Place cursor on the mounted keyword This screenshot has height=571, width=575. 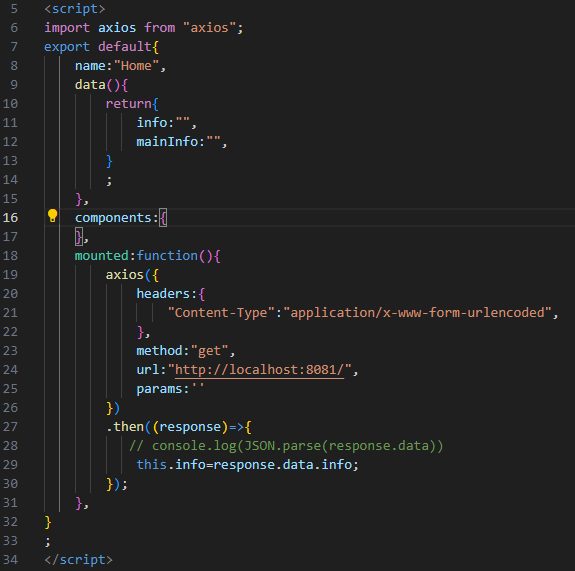coord(102,256)
